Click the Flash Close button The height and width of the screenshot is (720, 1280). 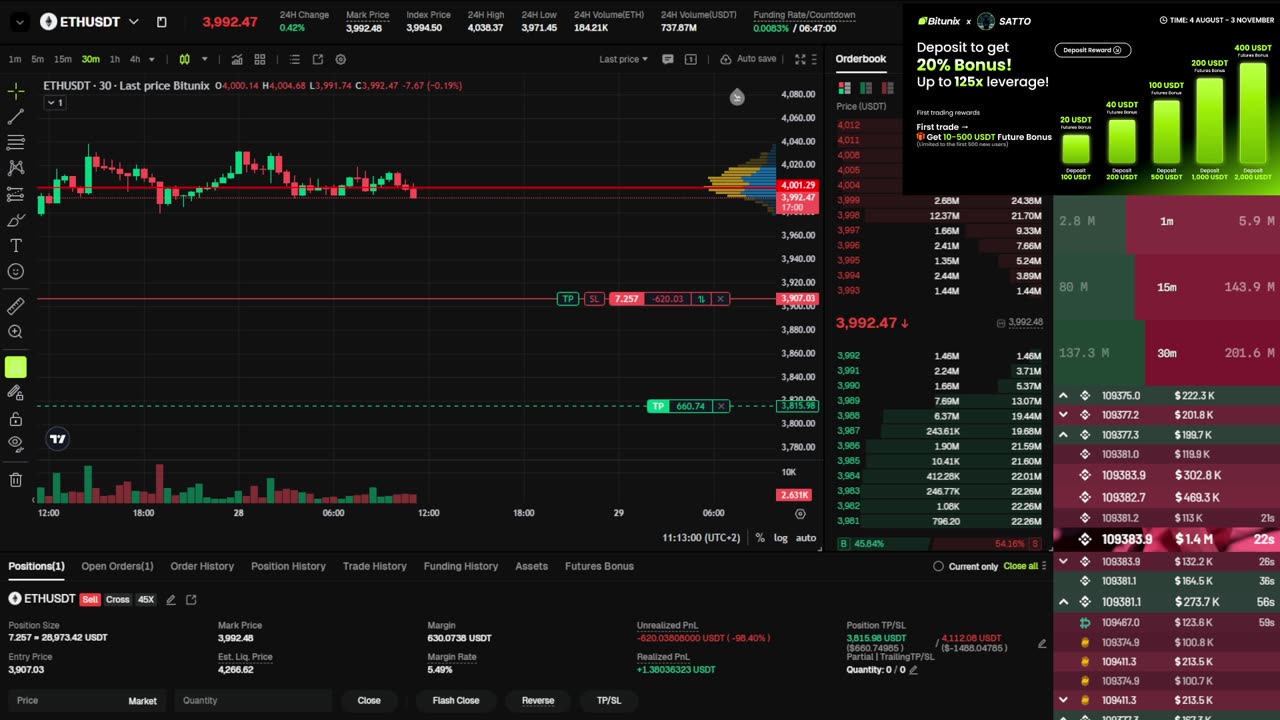[456, 700]
